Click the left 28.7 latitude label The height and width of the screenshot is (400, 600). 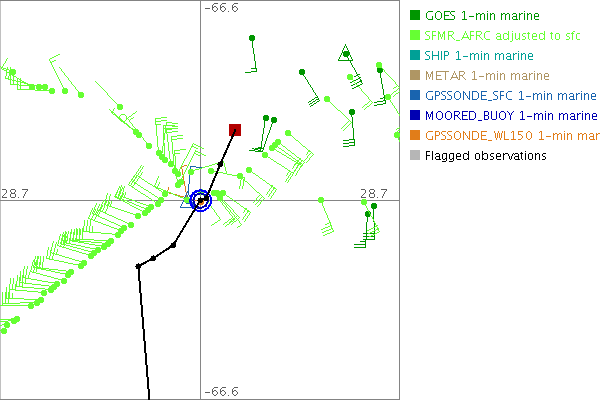pyautogui.click(x=16, y=192)
